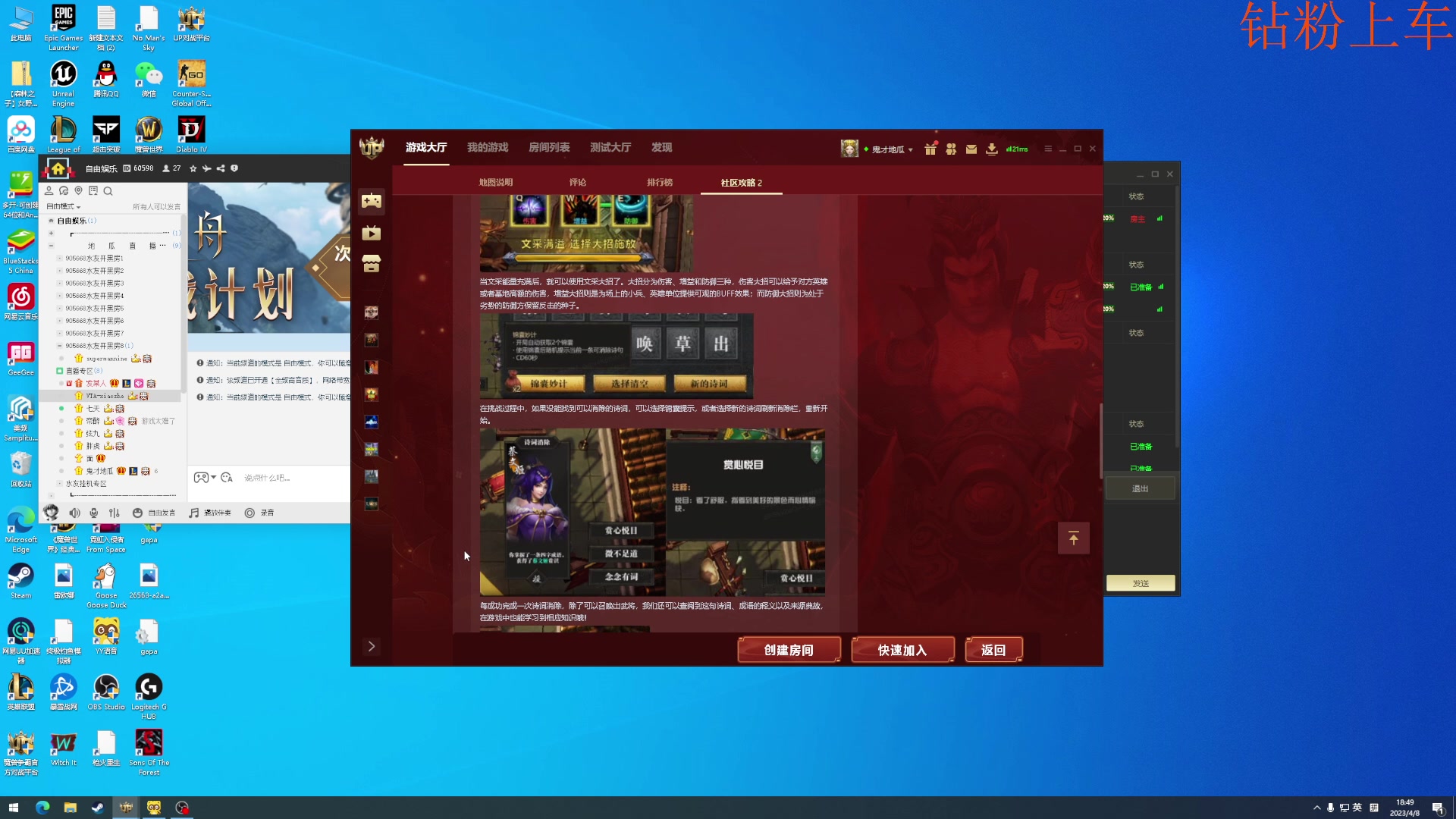This screenshot has height=819, width=1456.
Task: Search the YY channel with magnifier icon
Action: click(x=108, y=191)
